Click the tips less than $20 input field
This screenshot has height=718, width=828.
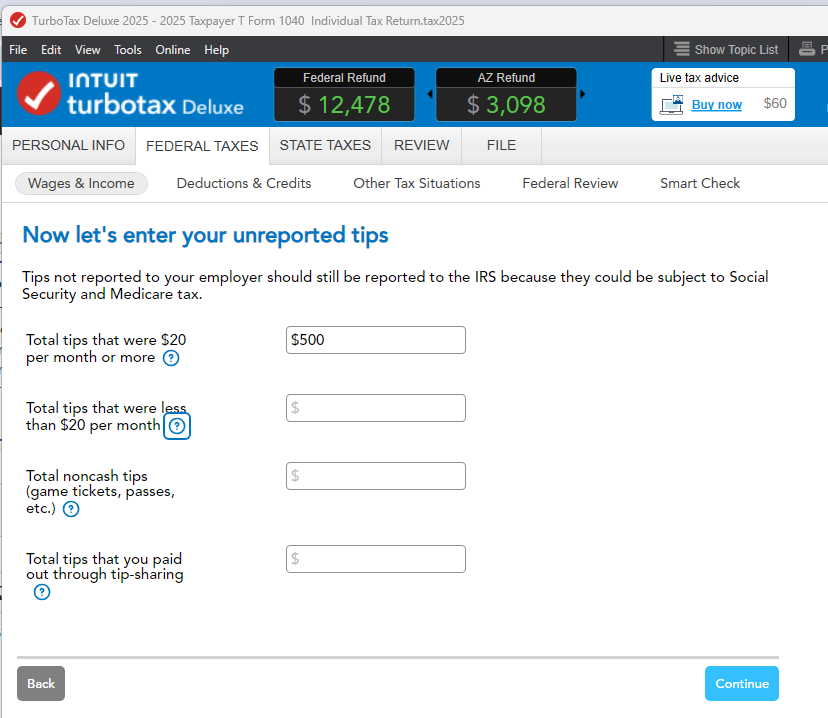coord(376,408)
